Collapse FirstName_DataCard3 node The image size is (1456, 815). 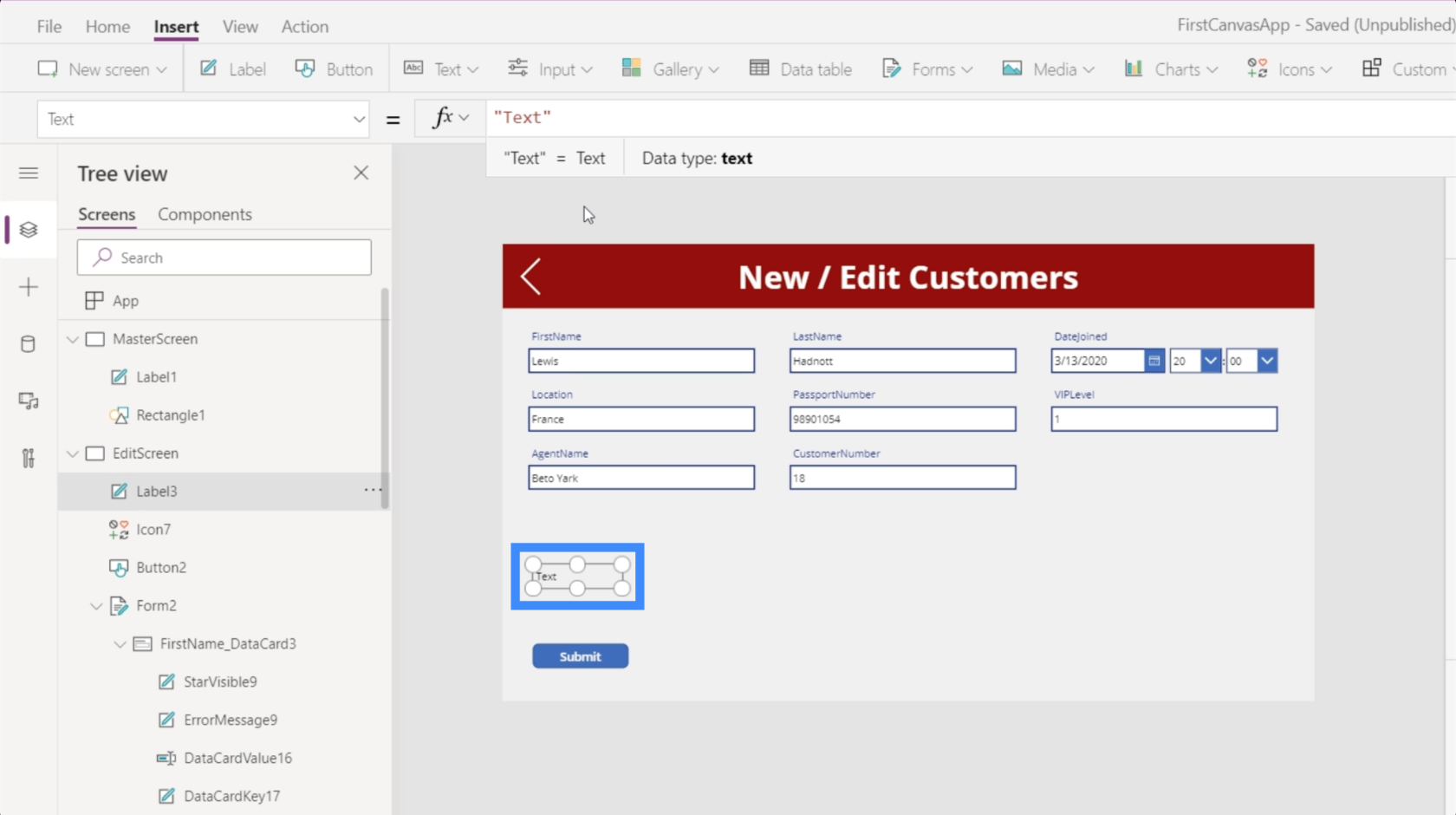pyautogui.click(x=120, y=644)
